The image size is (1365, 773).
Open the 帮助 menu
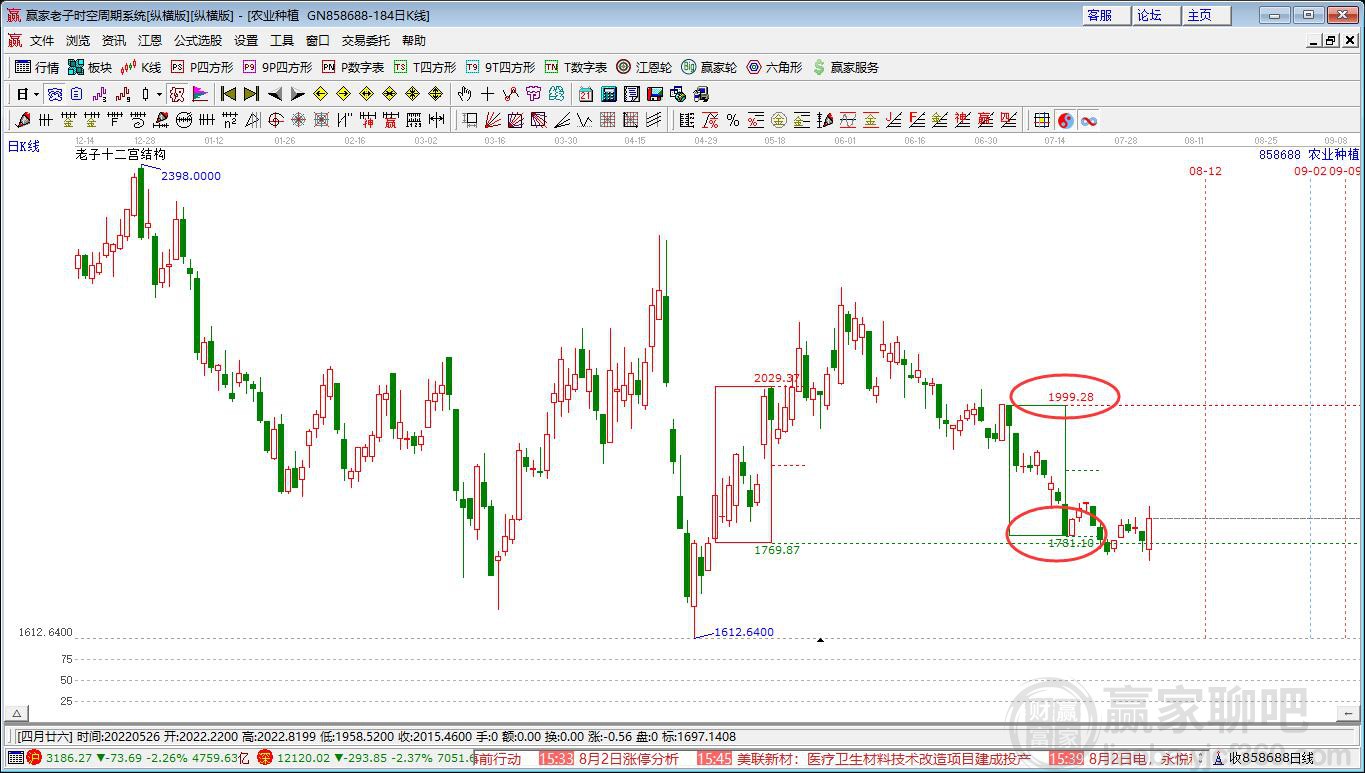coord(414,41)
